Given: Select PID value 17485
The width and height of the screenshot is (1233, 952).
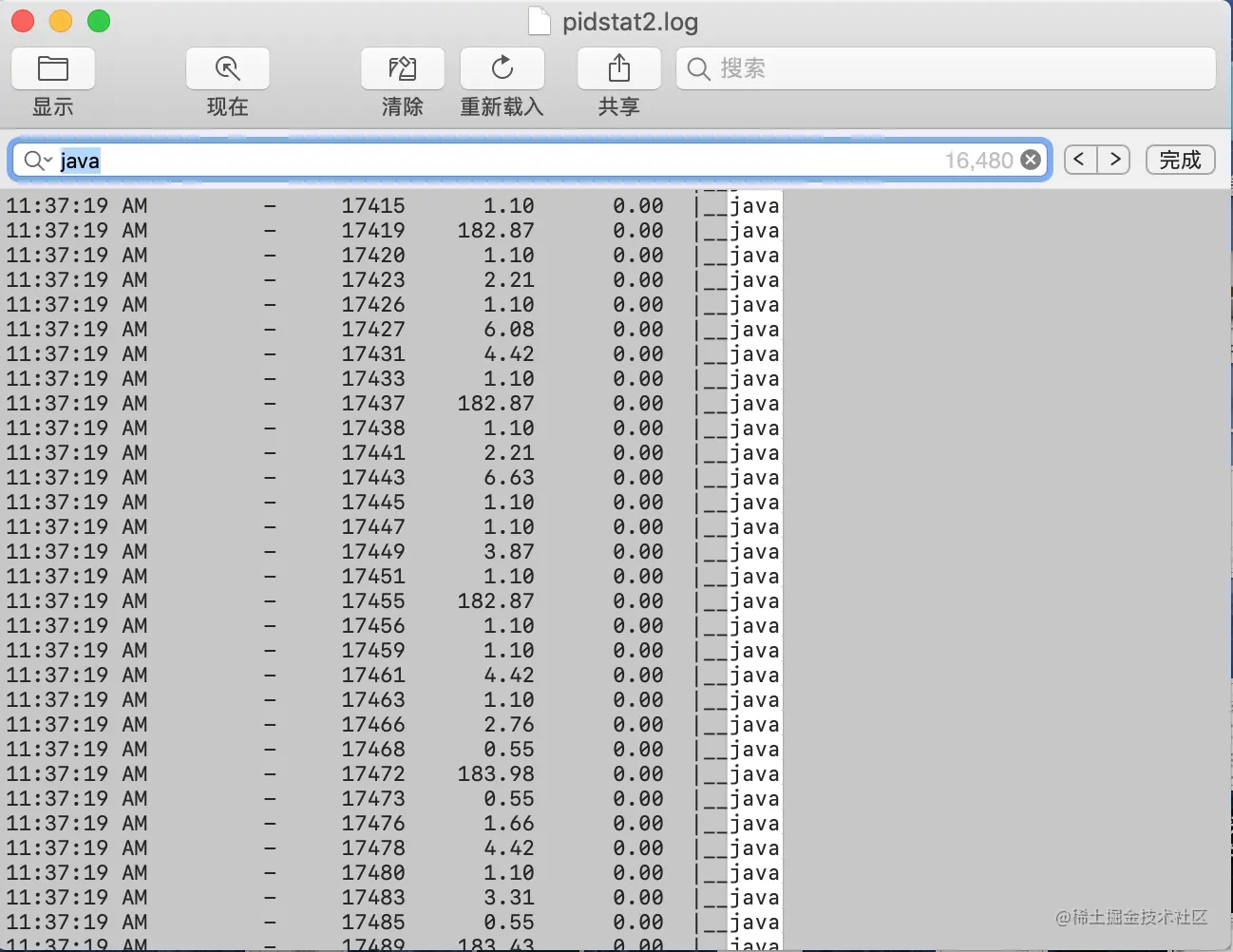Looking at the screenshot, I should pos(373,922).
